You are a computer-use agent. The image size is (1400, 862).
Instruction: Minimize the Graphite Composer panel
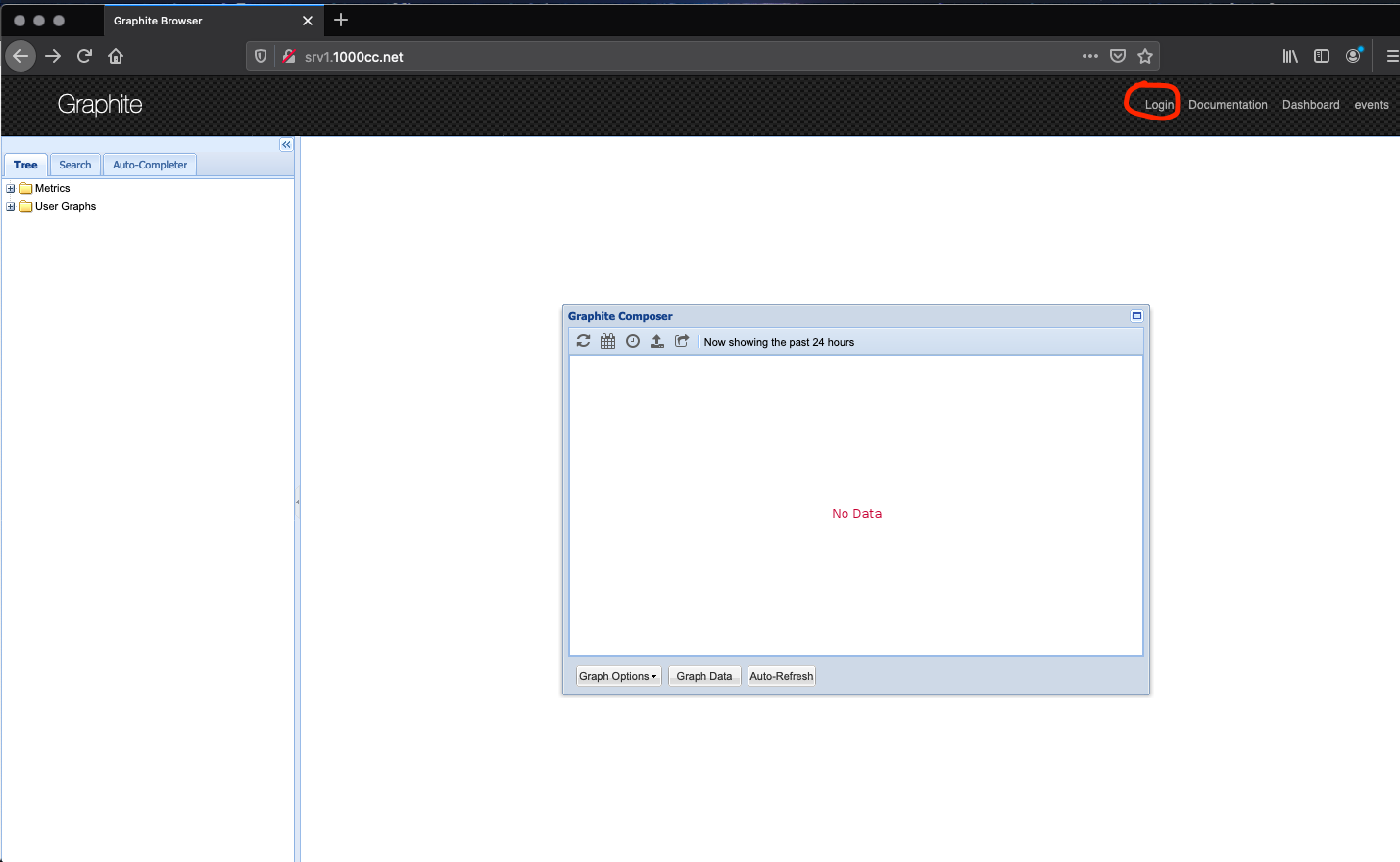pos(1136,315)
